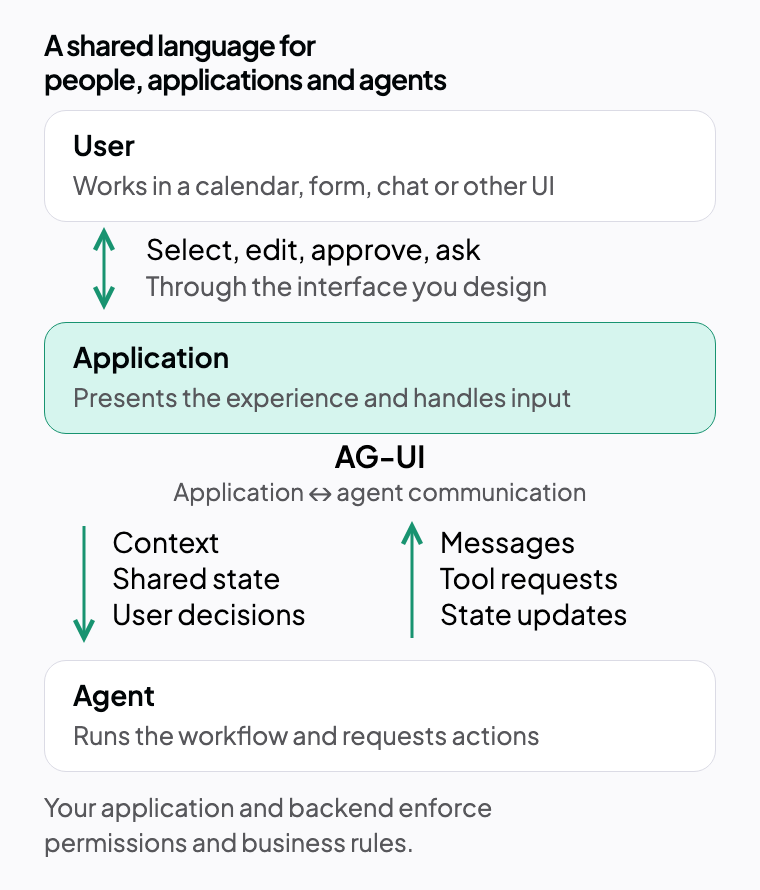This screenshot has height=890, width=760.
Task: Select the User card
Action: click(380, 166)
